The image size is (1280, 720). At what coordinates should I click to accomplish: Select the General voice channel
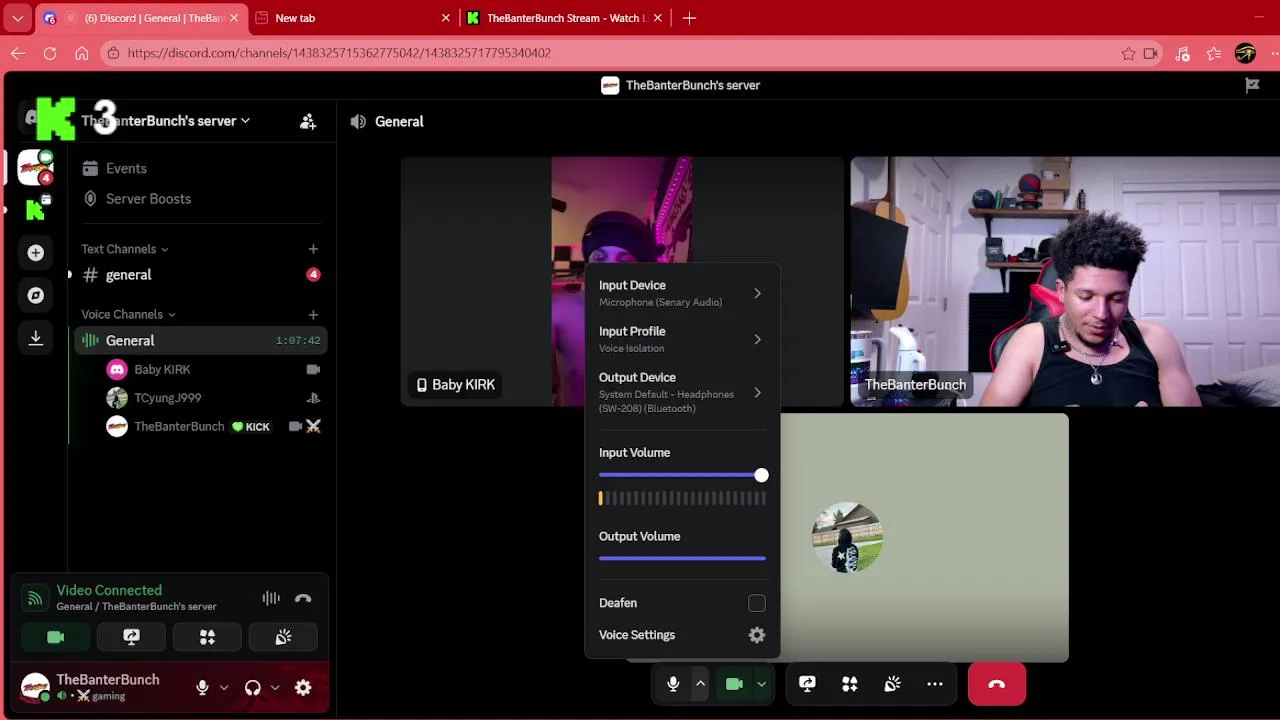(x=200, y=340)
